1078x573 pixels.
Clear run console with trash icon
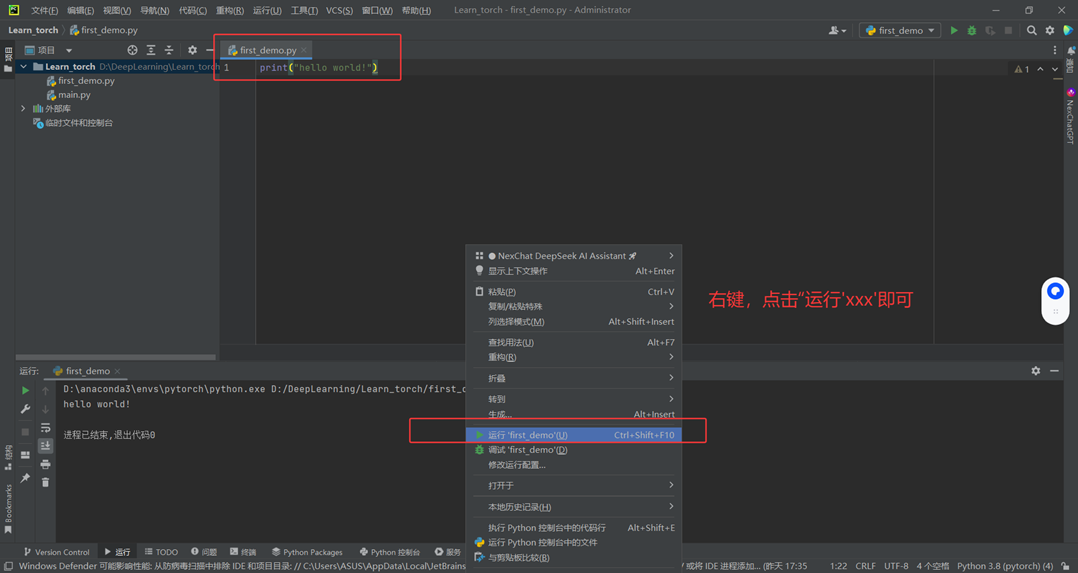click(45, 482)
